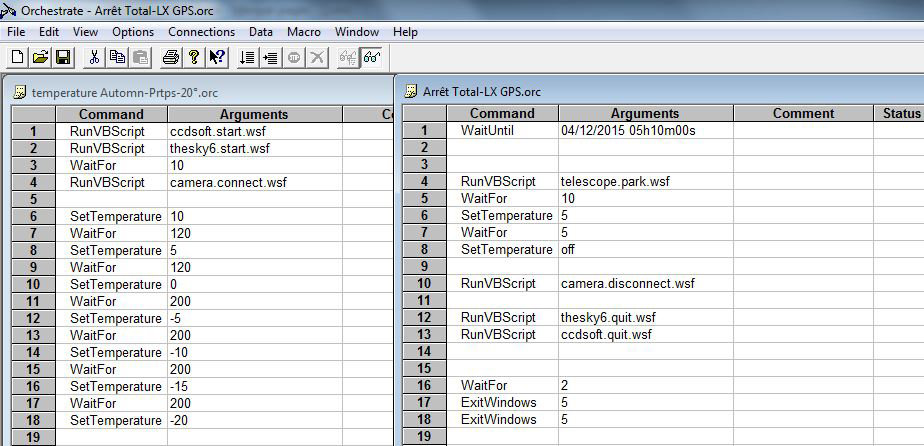This screenshot has width=924, height=446.
Task: Click Command column header in temperature script window
Action: 111,114
